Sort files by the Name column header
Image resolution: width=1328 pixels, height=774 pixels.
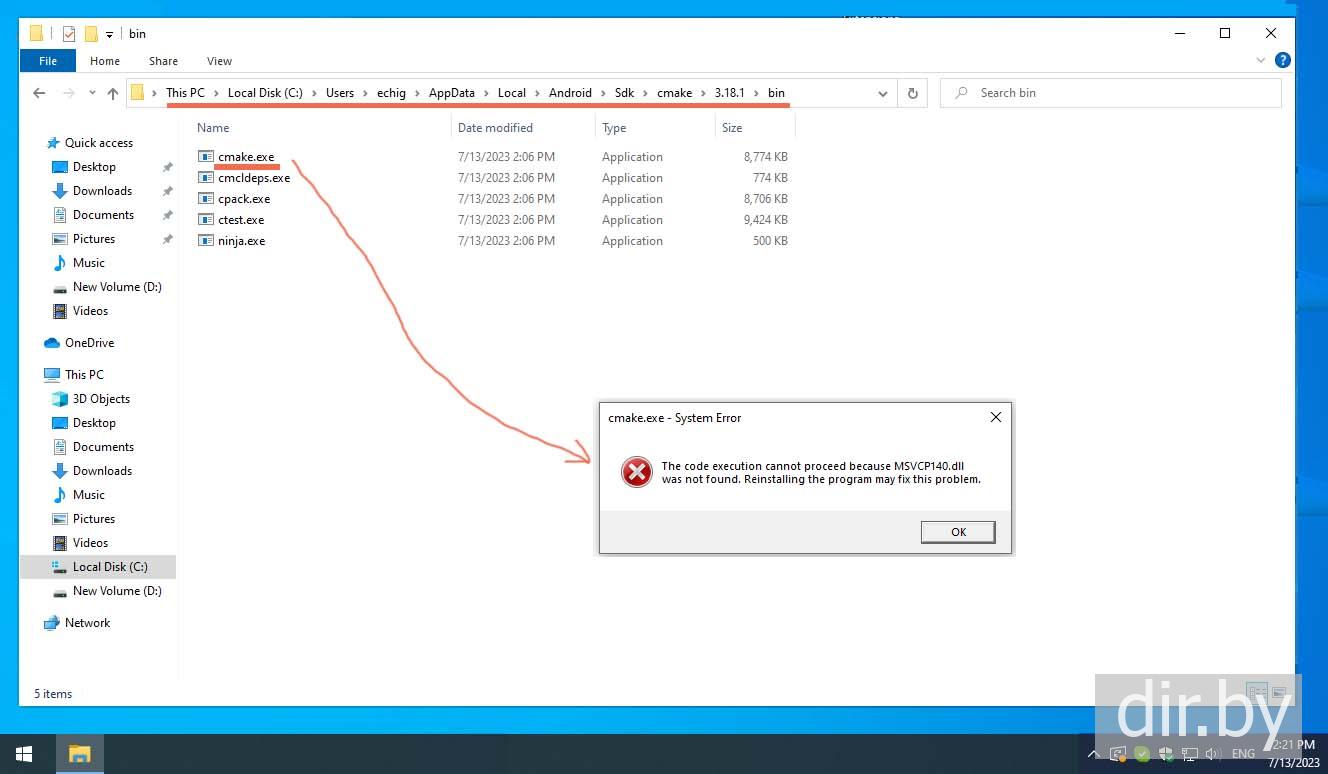213,128
